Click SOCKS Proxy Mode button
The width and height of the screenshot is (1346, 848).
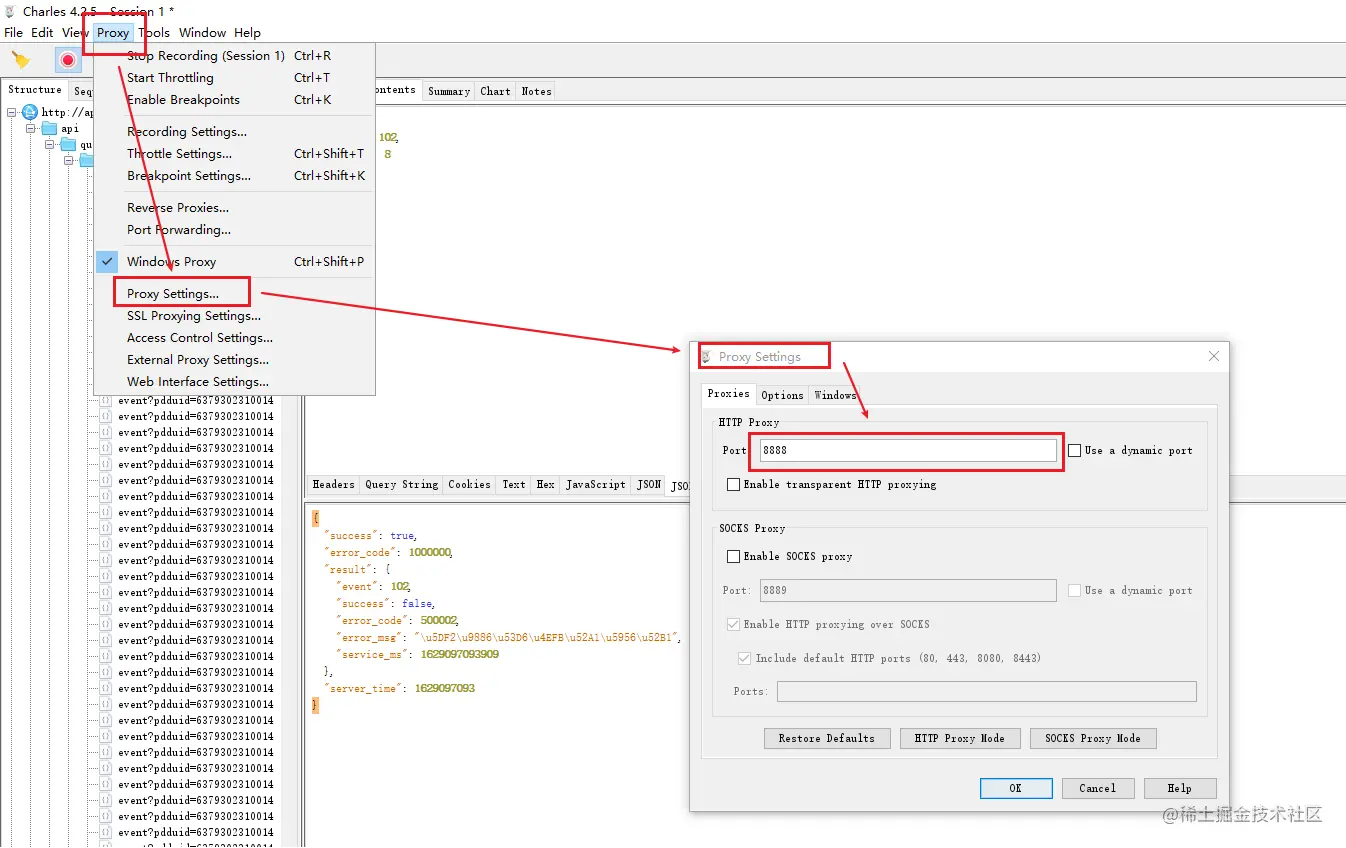pos(1093,739)
